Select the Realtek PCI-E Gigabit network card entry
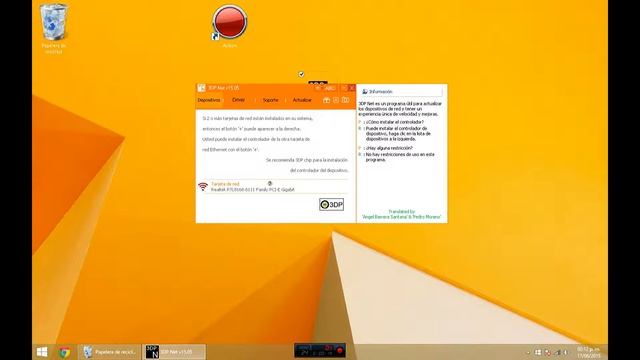The height and width of the screenshot is (360, 640). [x=252, y=190]
